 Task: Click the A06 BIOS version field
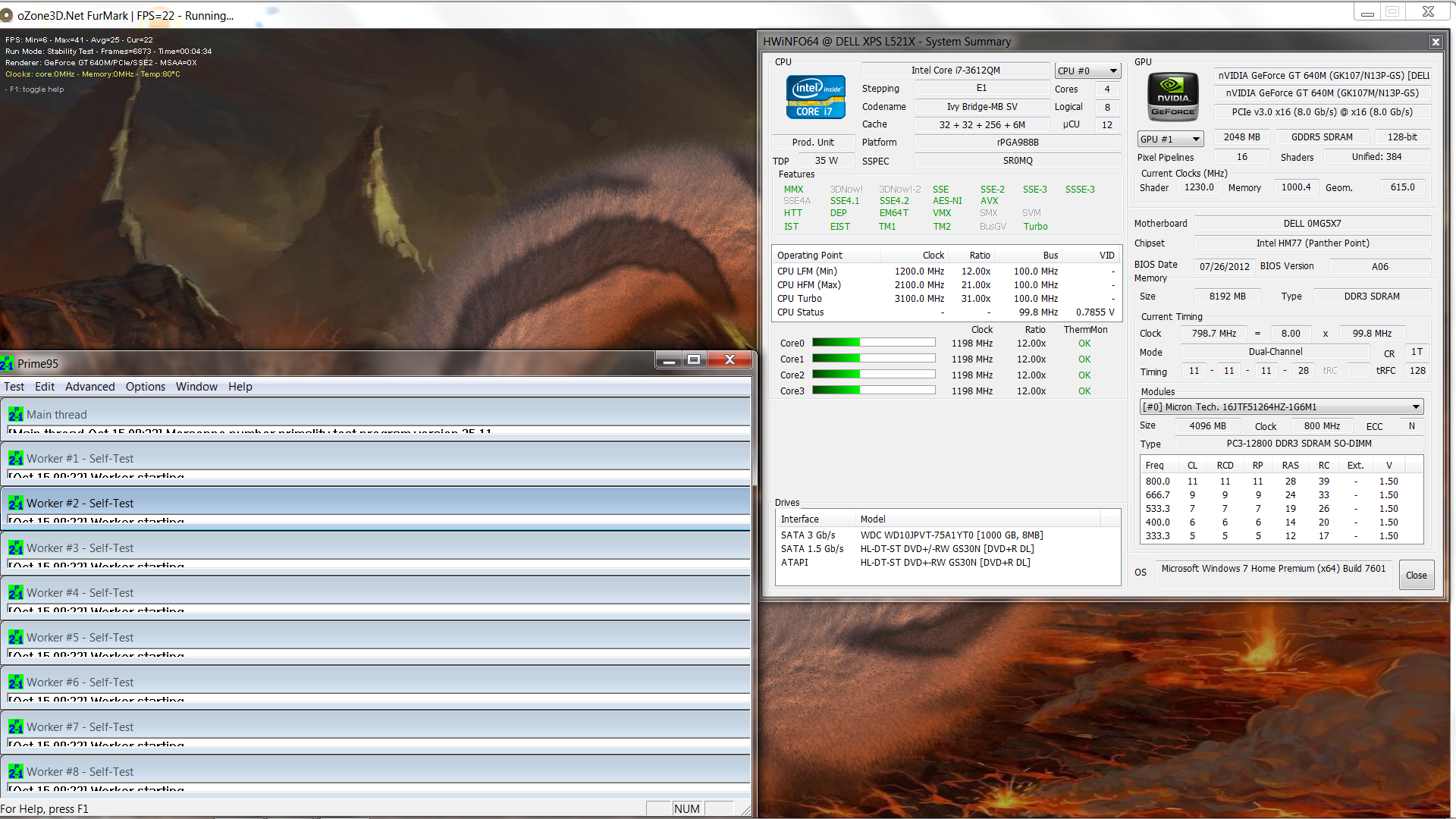(x=1379, y=267)
